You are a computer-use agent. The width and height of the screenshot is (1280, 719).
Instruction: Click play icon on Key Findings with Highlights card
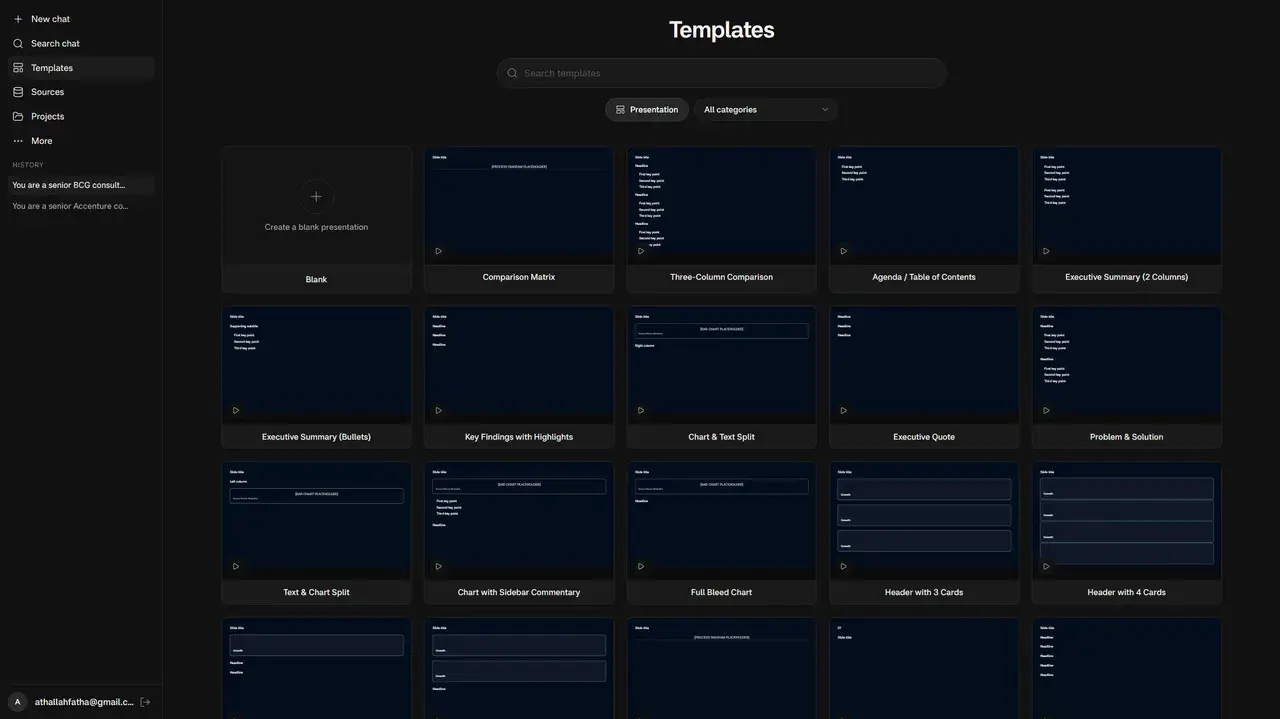pyautogui.click(x=438, y=410)
